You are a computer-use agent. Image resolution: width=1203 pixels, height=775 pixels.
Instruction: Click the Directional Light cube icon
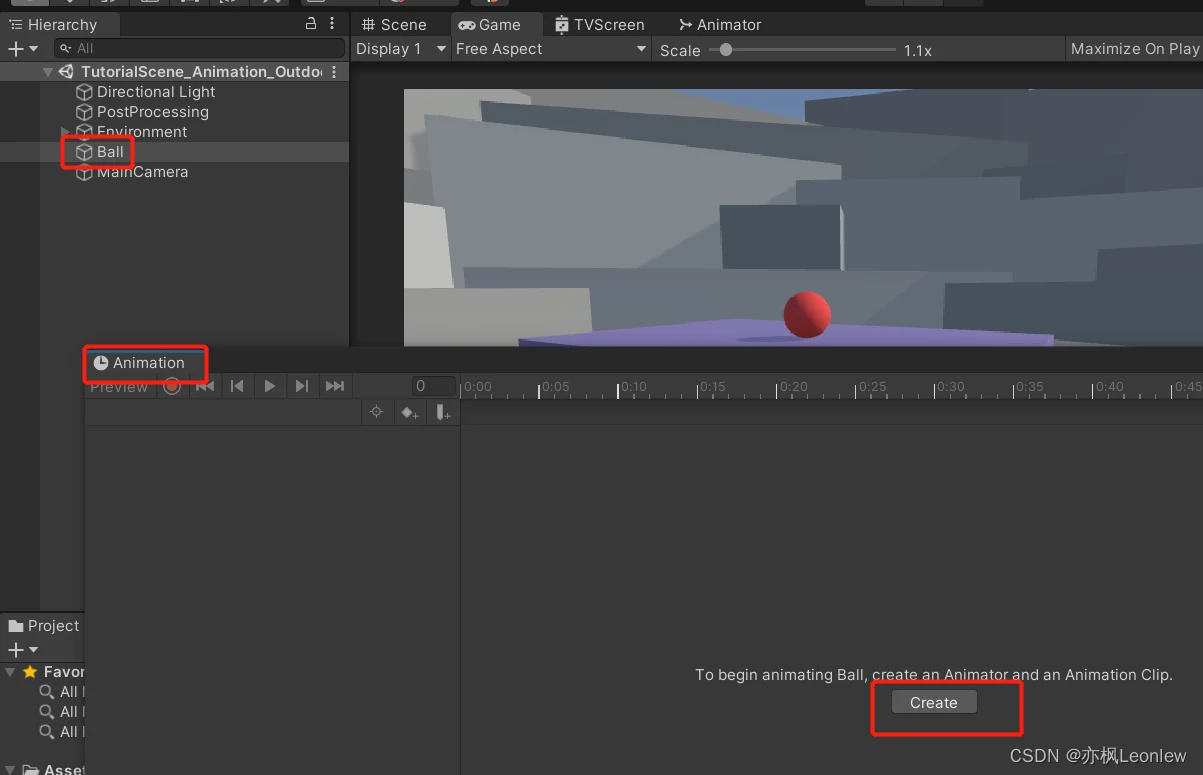pos(85,92)
